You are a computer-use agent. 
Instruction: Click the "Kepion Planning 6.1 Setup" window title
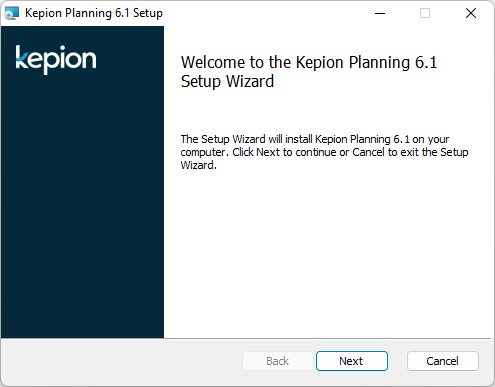point(94,13)
